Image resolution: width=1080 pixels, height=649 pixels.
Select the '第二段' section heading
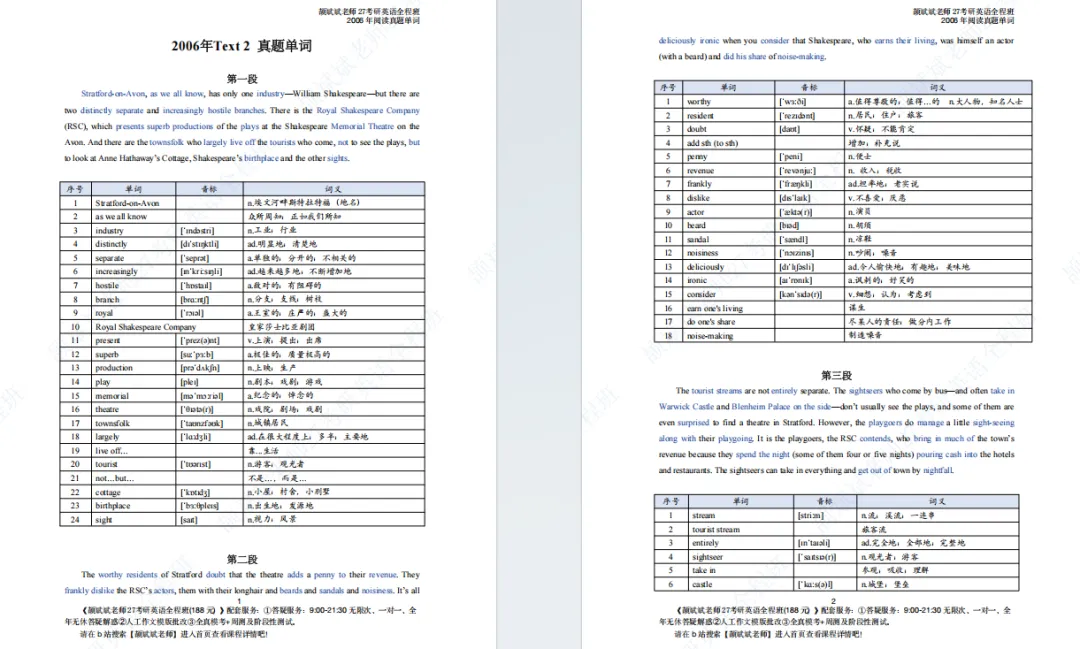(x=242, y=559)
